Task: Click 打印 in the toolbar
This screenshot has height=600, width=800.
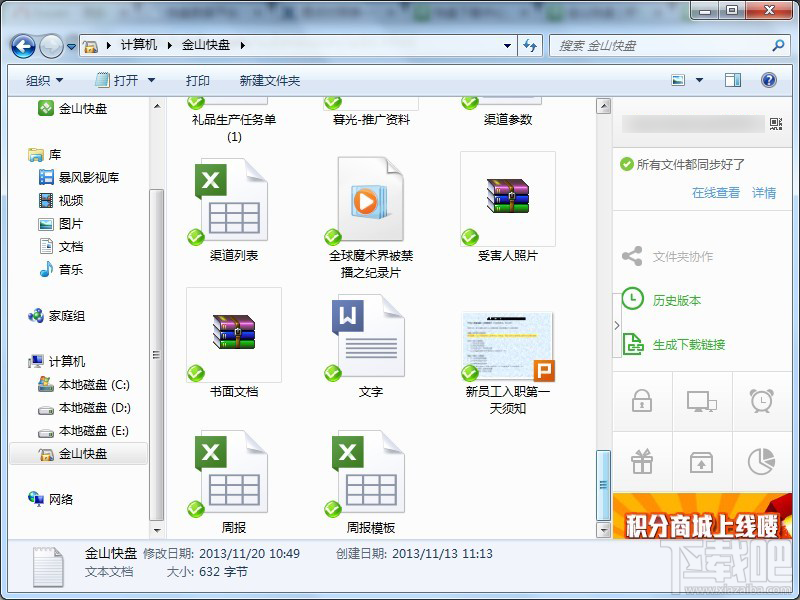Action: coord(197,81)
